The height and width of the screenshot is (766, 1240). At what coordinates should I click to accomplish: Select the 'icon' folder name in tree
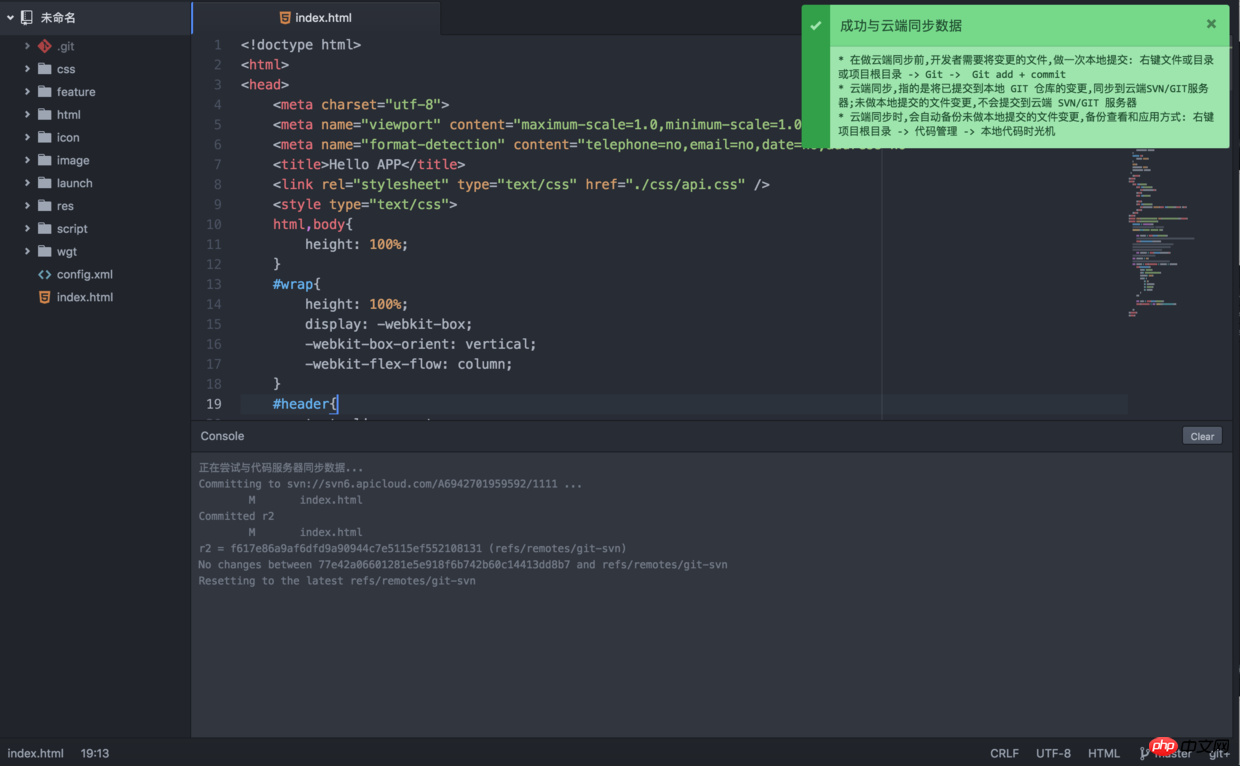[x=68, y=138]
